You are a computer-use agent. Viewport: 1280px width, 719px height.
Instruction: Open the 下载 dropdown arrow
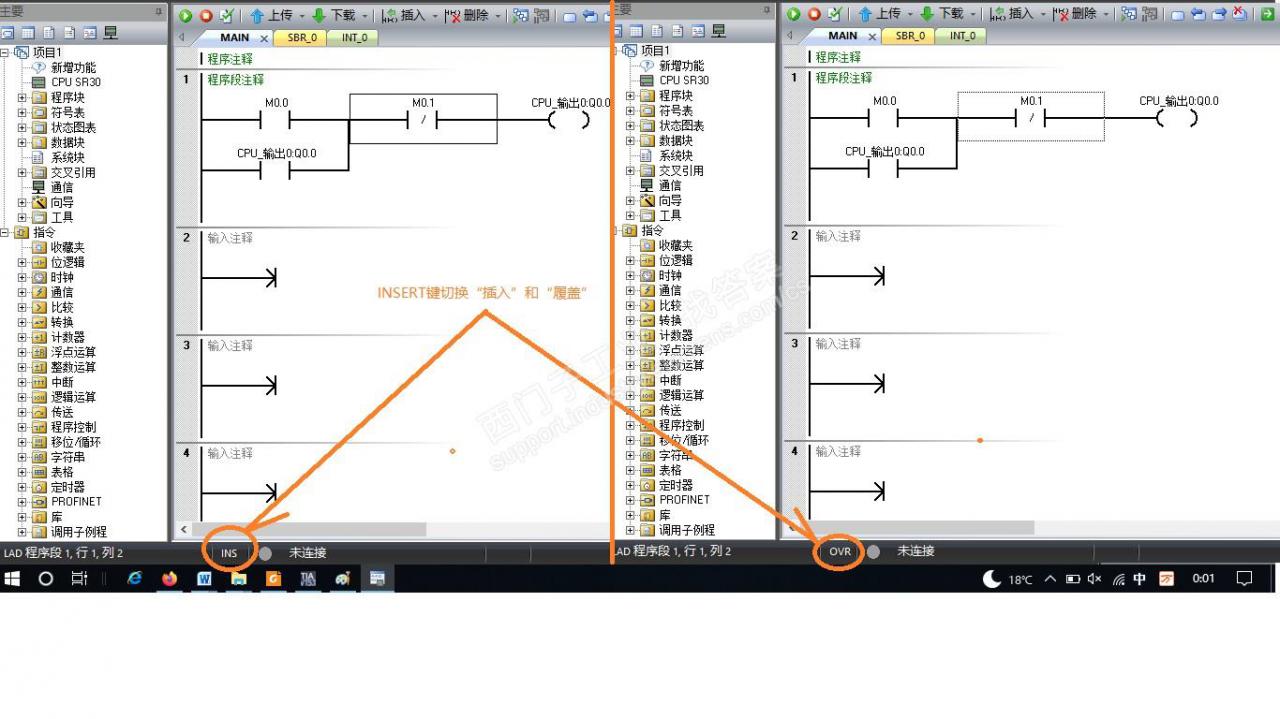point(364,14)
